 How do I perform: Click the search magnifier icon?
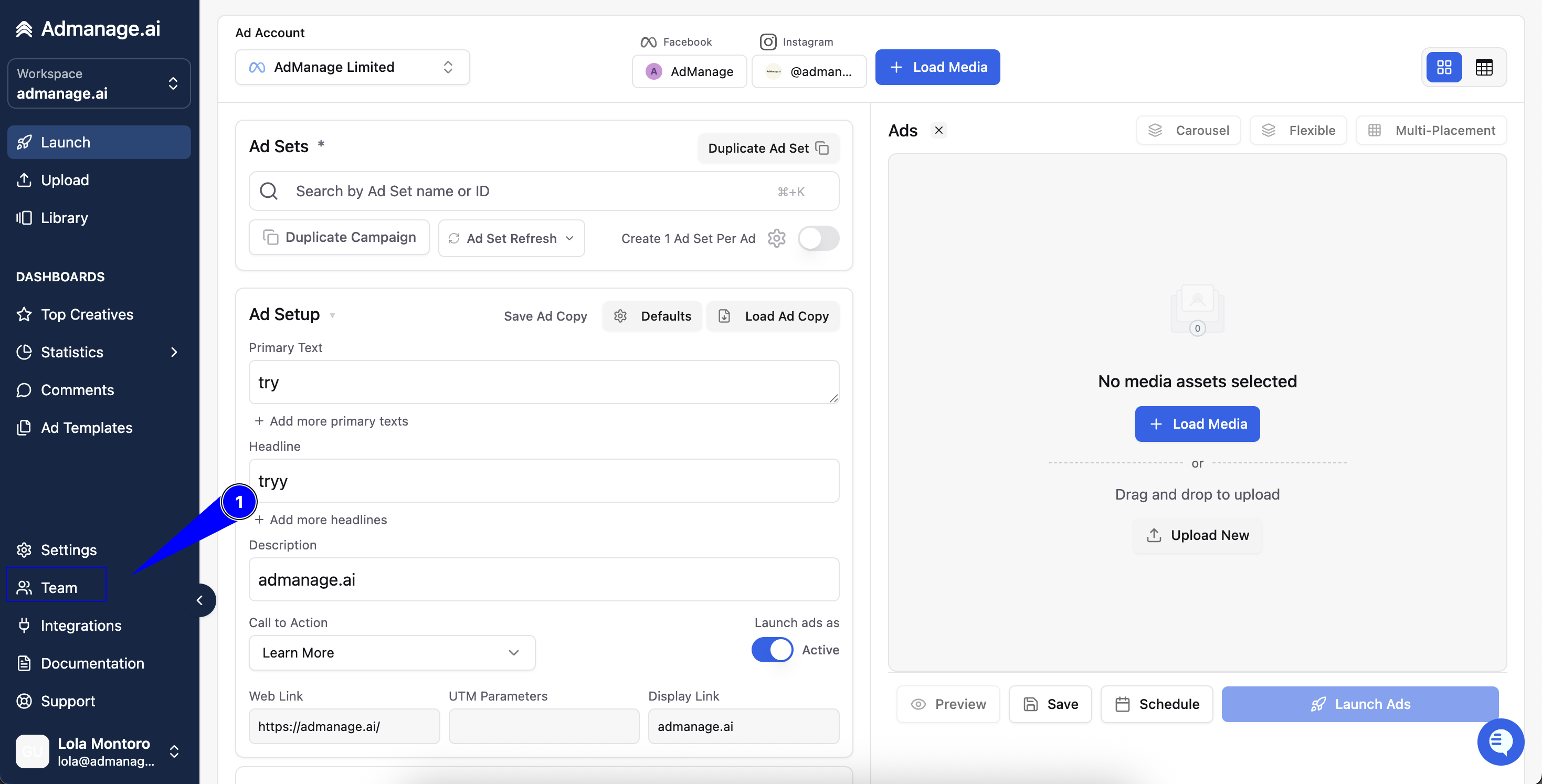(269, 191)
